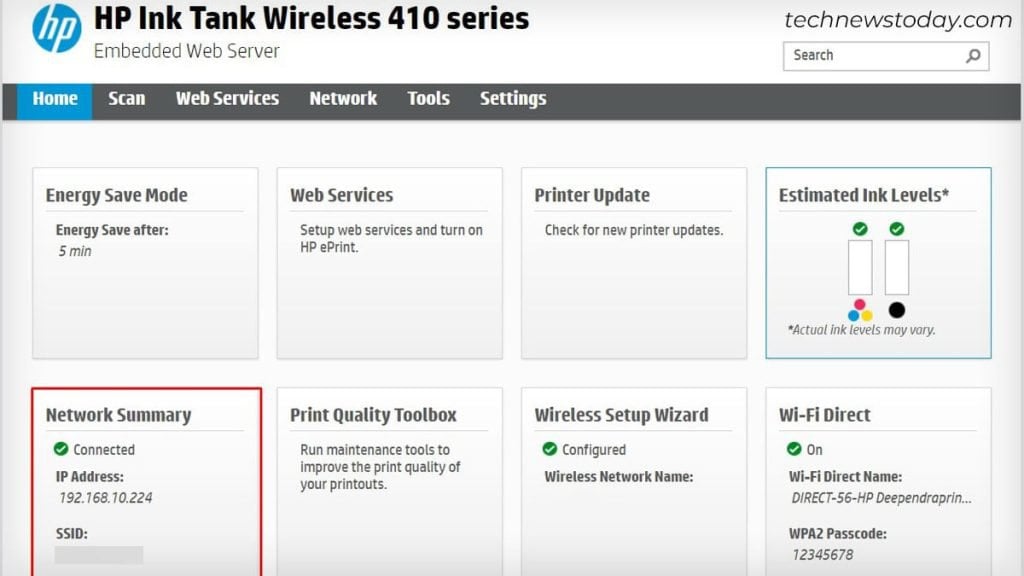The width and height of the screenshot is (1024, 576).
Task: Switch to the Scan tab
Action: [x=127, y=99]
